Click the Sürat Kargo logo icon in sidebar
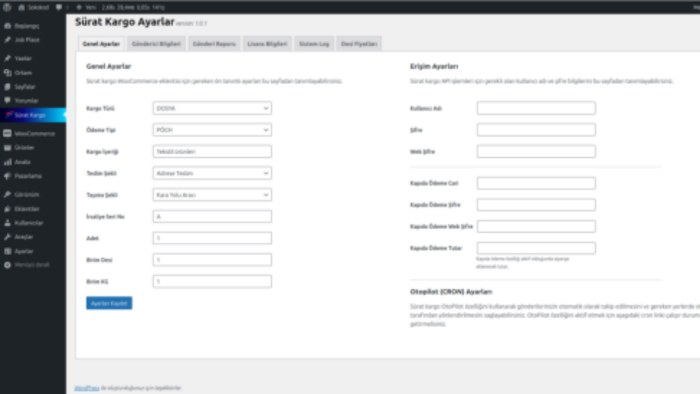This screenshot has width=700, height=394. tap(8, 115)
